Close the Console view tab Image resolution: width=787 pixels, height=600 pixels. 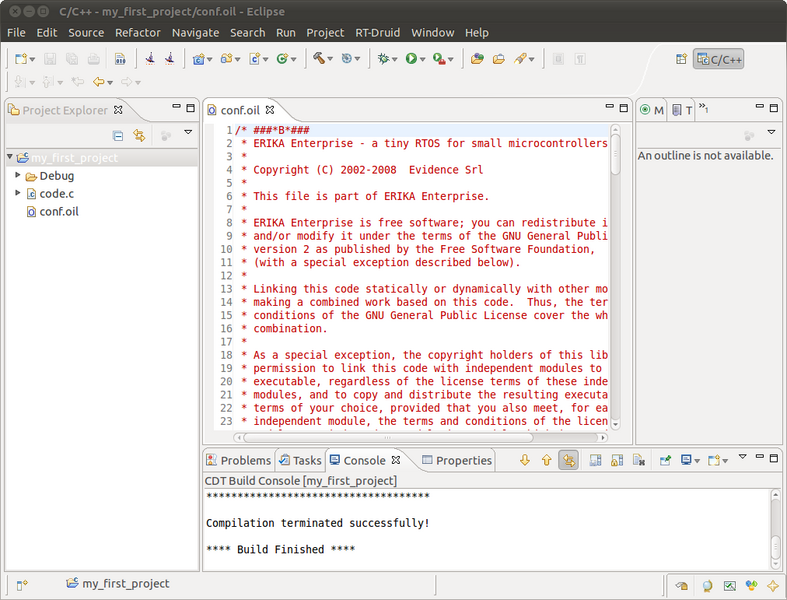(396, 460)
